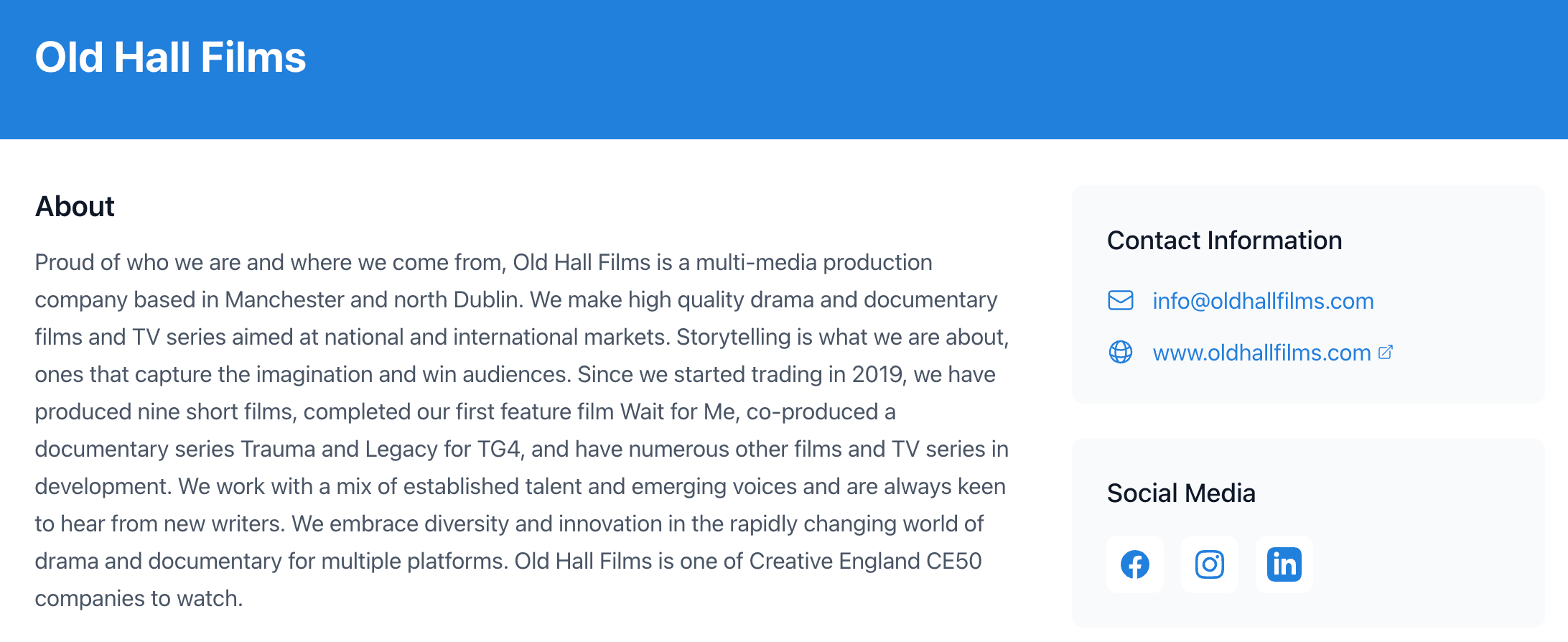Open the www.oldhallfilms.com website link
The image size is (1568, 642).
[1261, 353]
